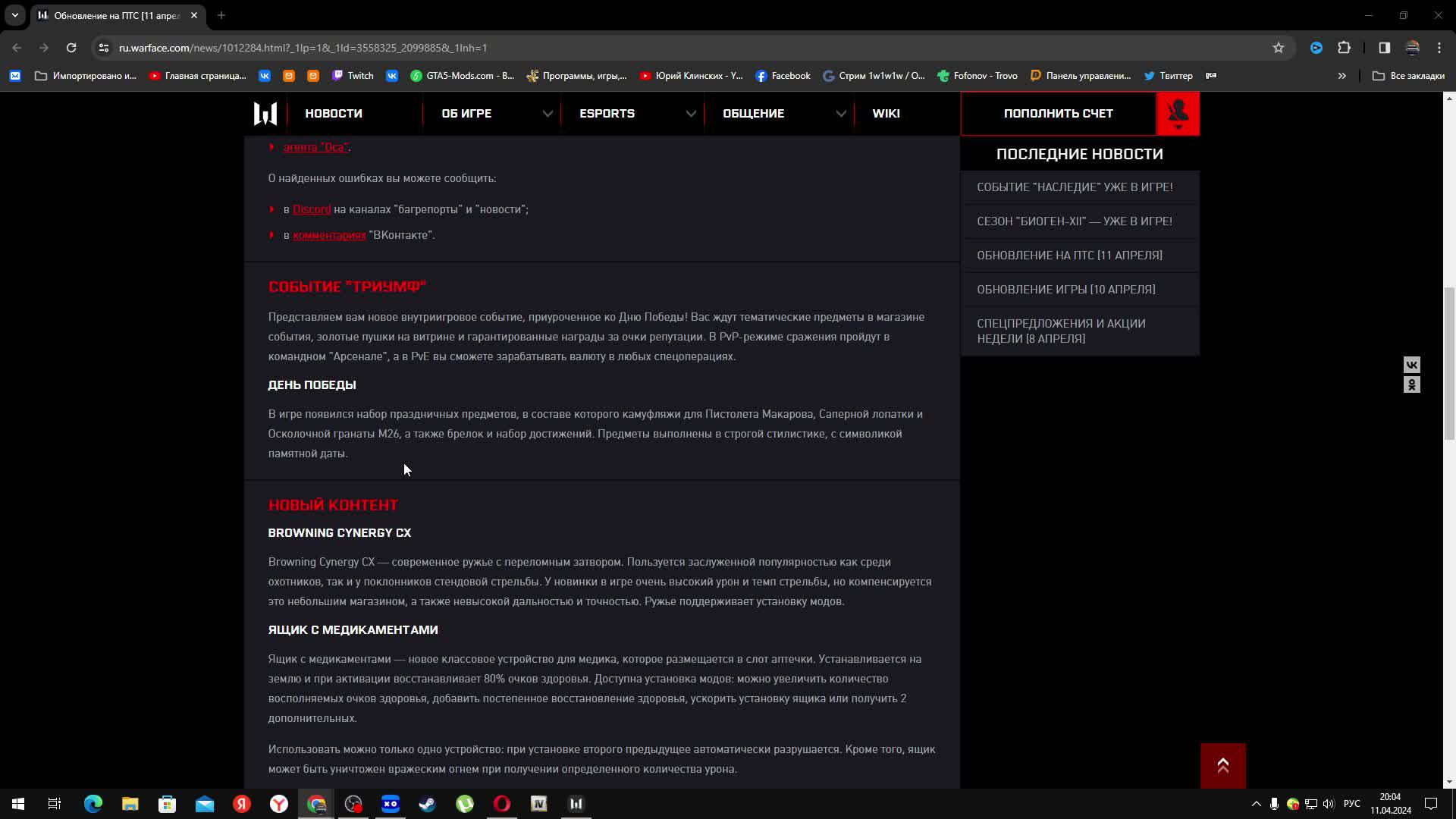Open the Discord link
The image size is (1456, 819).
[x=312, y=209]
